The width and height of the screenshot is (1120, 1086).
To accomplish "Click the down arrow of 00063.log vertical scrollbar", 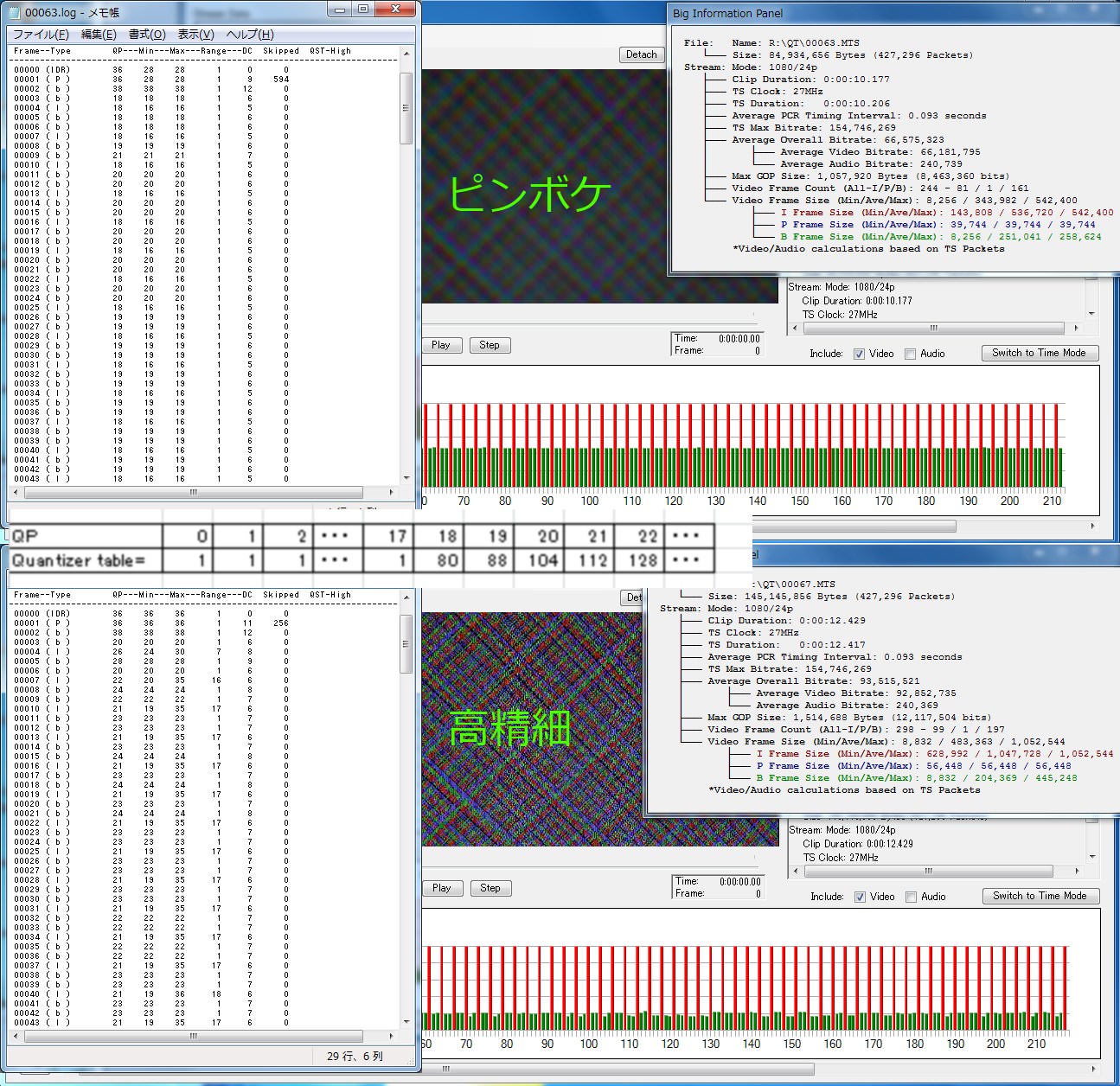I will click(x=406, y=477).
